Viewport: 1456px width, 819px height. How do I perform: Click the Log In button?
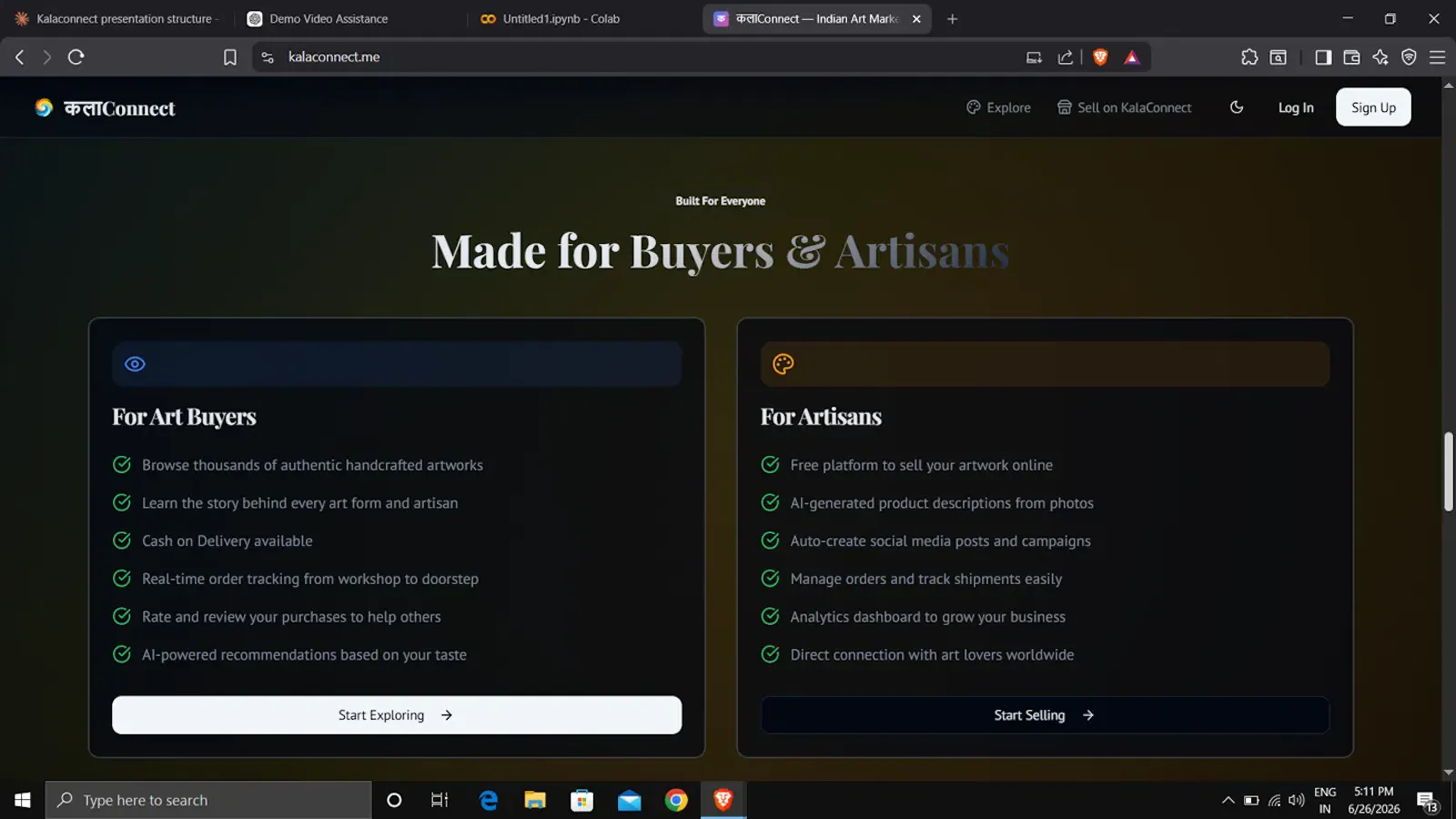coord(1296,107)
